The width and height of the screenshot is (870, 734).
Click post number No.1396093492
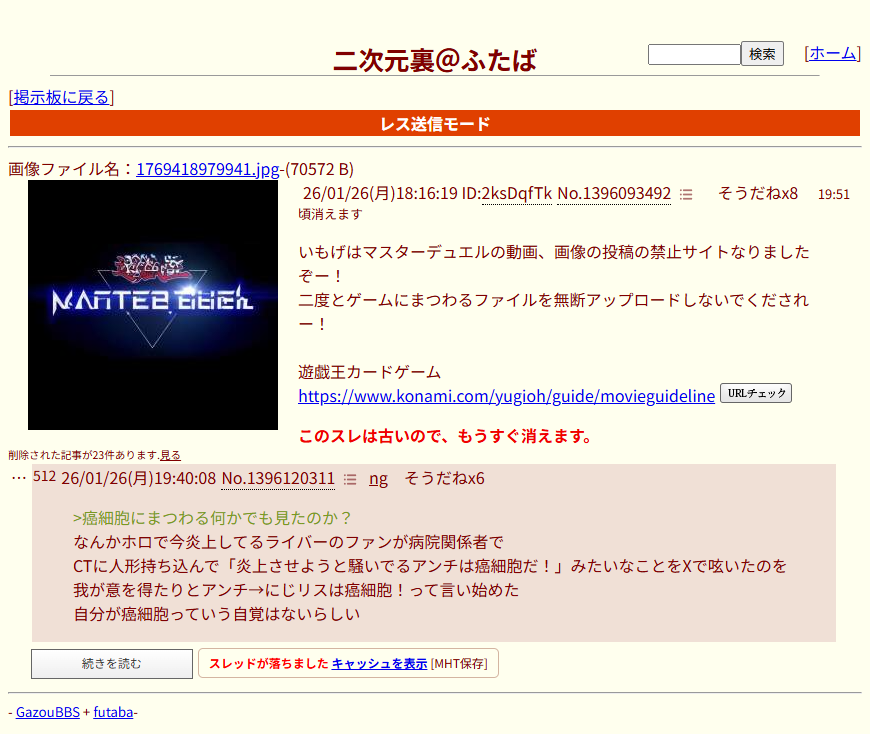(x=613, y=193)
